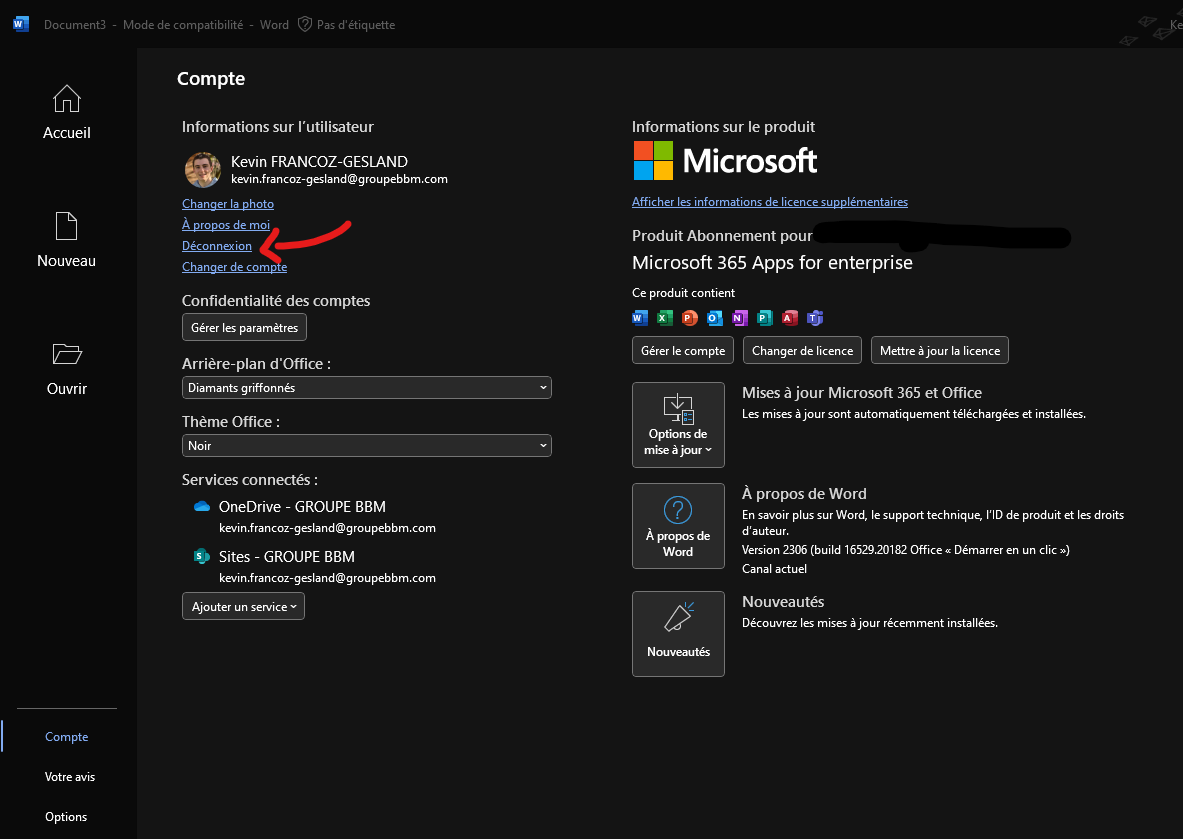Click the SharePoint Sites icon
Image resolution: width=1183 pixels, height=839 pixels.
202,557
